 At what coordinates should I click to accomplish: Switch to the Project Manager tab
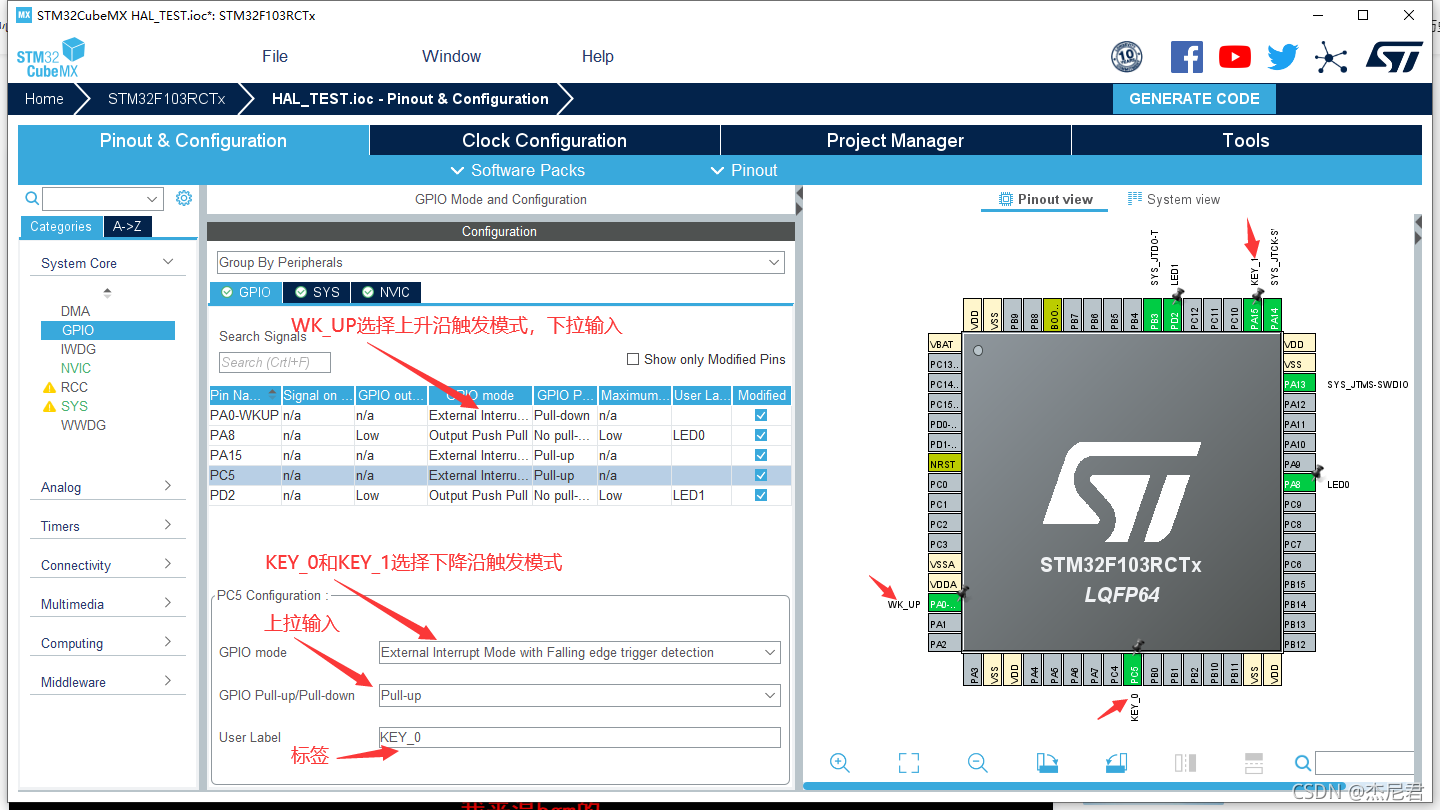tap(895, 140)
